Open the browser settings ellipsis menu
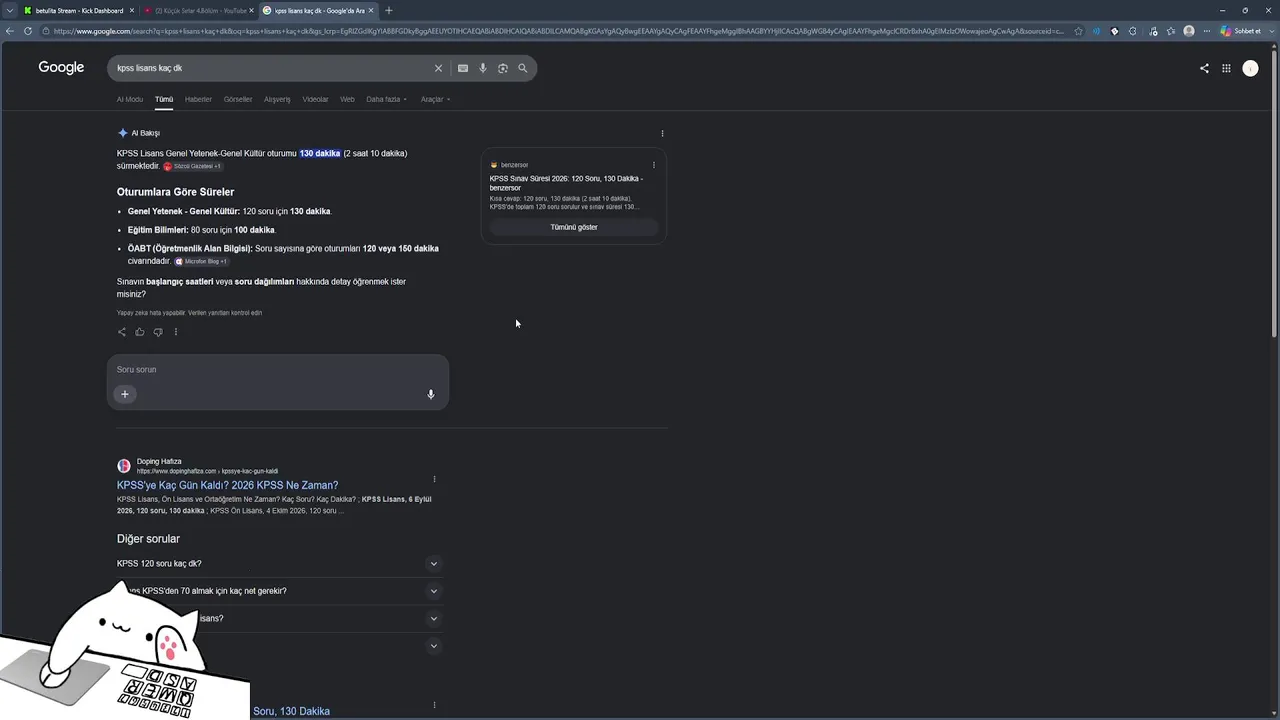1280x720 pixels. (1207, 31)
